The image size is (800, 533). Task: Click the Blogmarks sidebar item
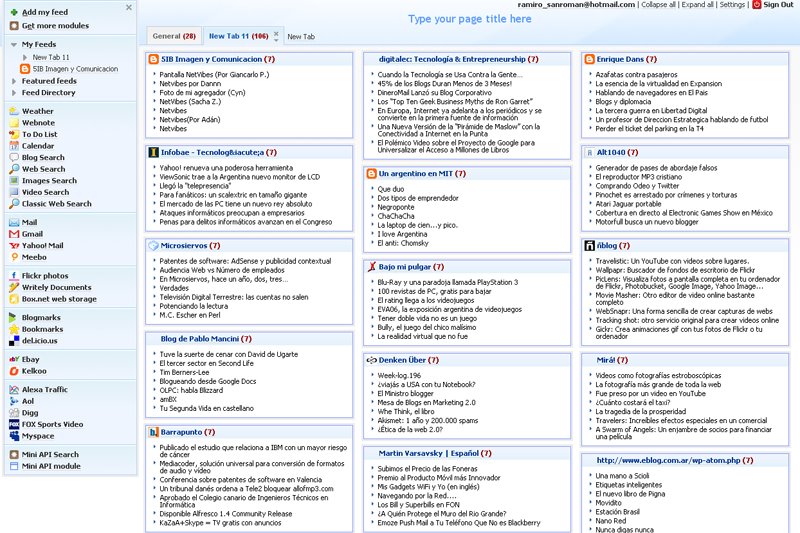pos(41,317)
